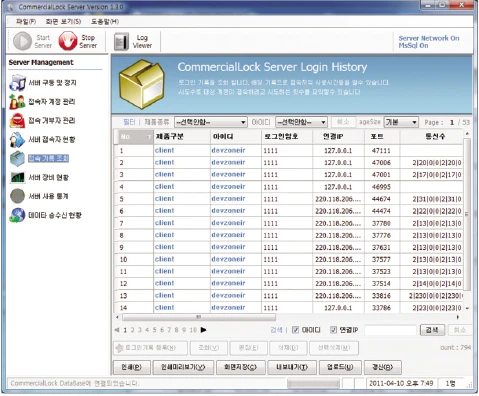The image size is (479, 396).
Task: Open 서버 장비 현황 chart icon
Action: click(17, 177)
